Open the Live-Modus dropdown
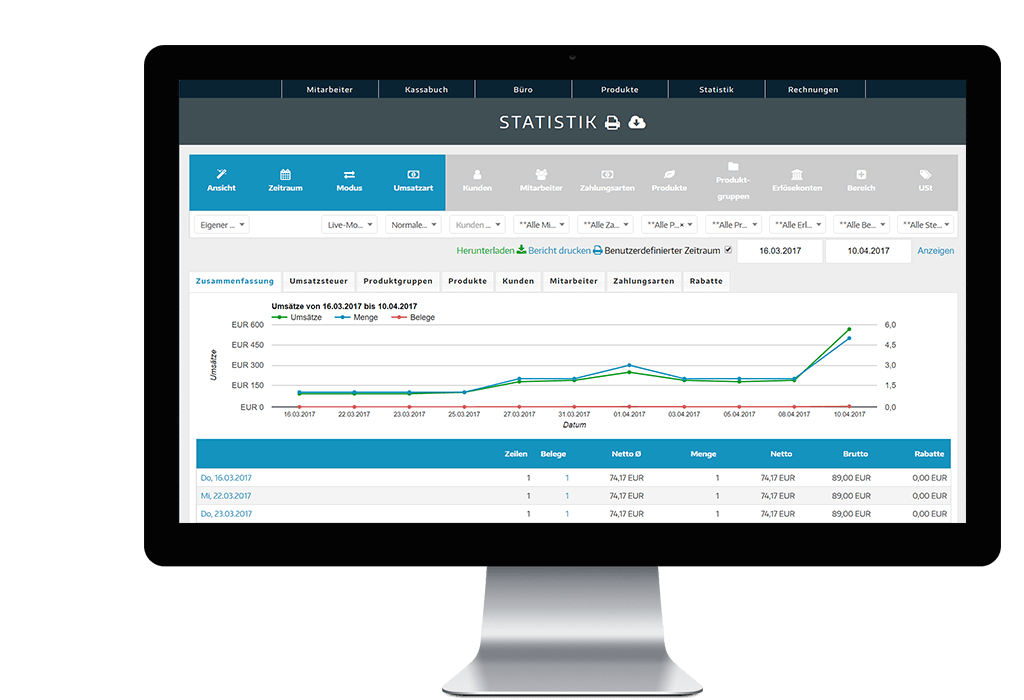Viewport: 1024px width, 700px height. coord(350,223)
